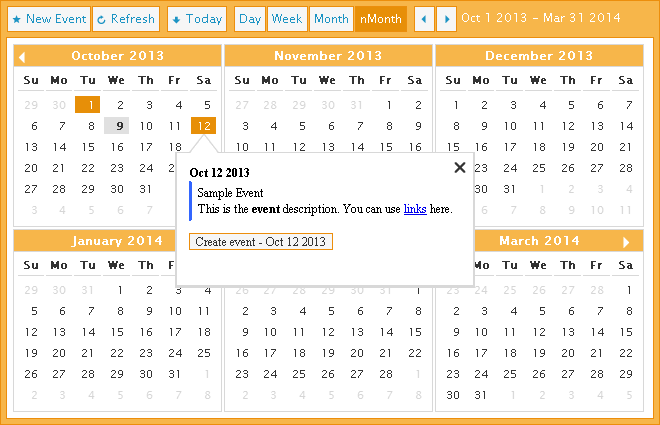Pick March 17 in March 2014 calendar

pyautogui.click(x=483, y=353)
